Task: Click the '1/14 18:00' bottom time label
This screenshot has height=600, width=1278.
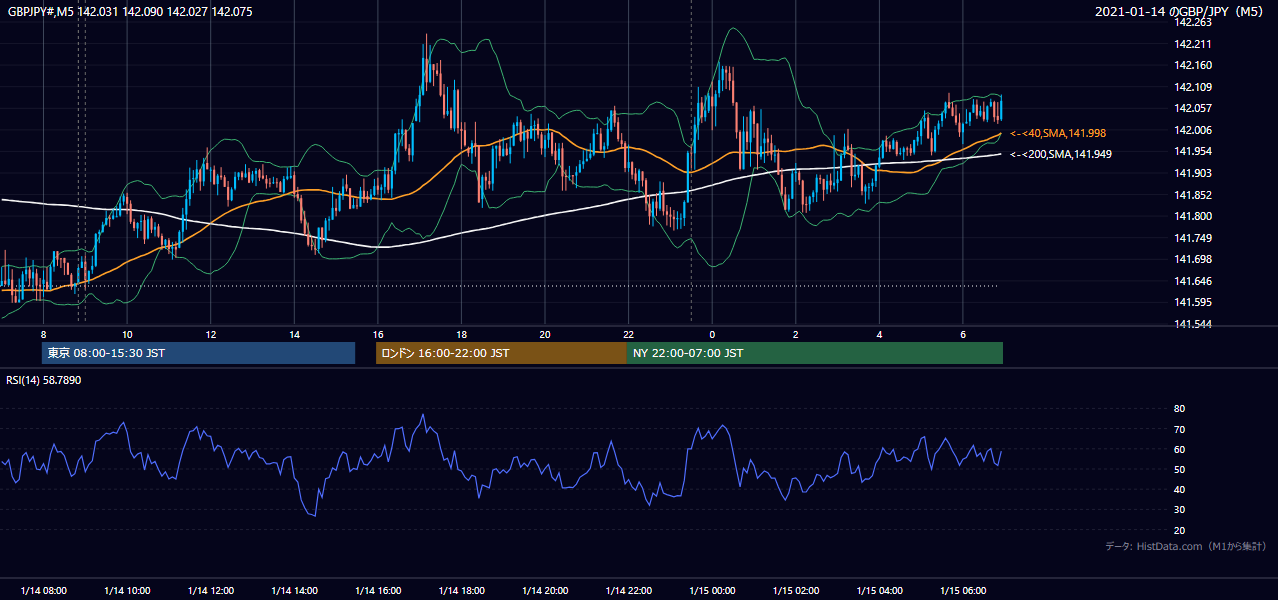Action: coord(461,591)
